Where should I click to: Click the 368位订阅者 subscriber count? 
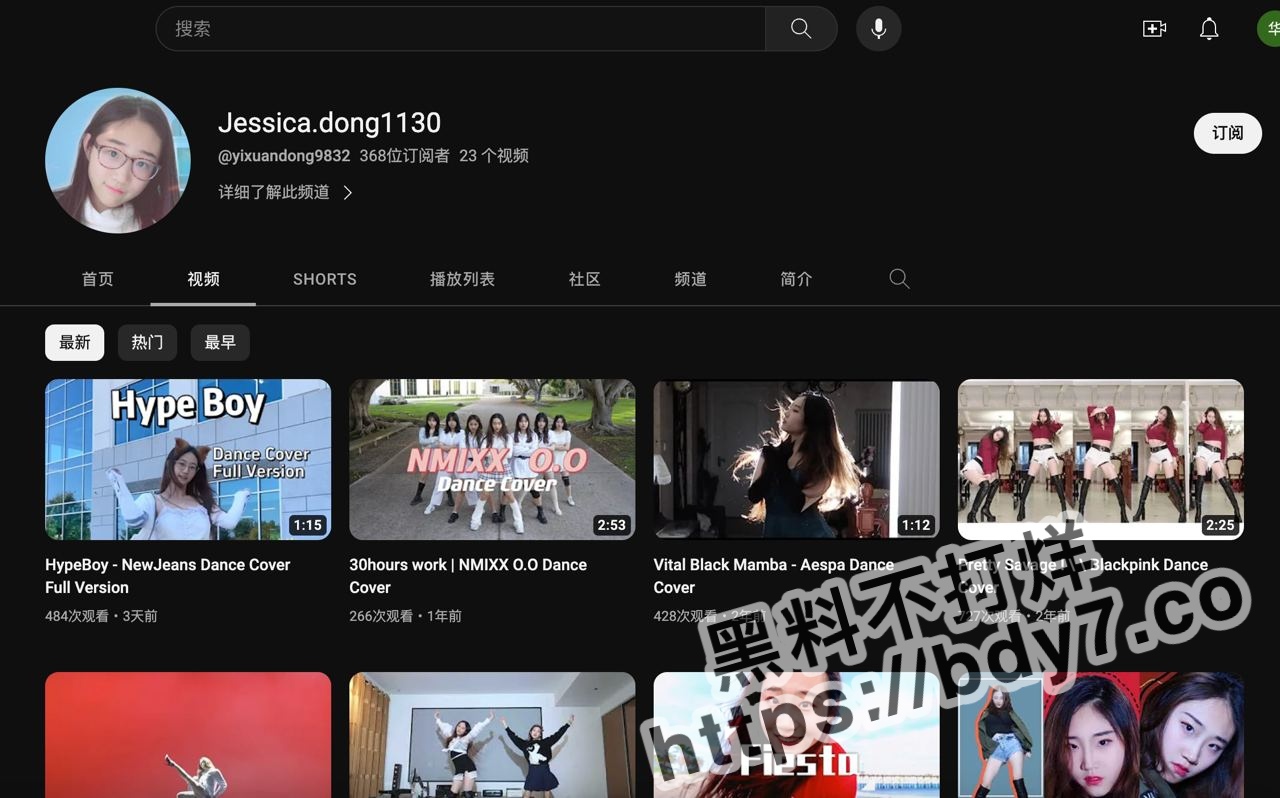pos(404,156)
